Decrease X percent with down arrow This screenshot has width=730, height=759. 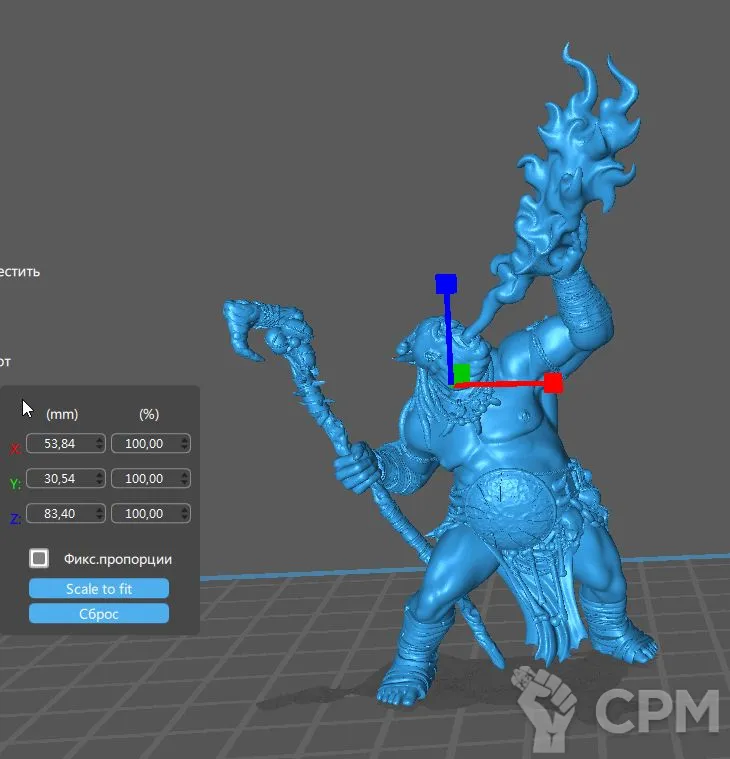click(185, 448)
